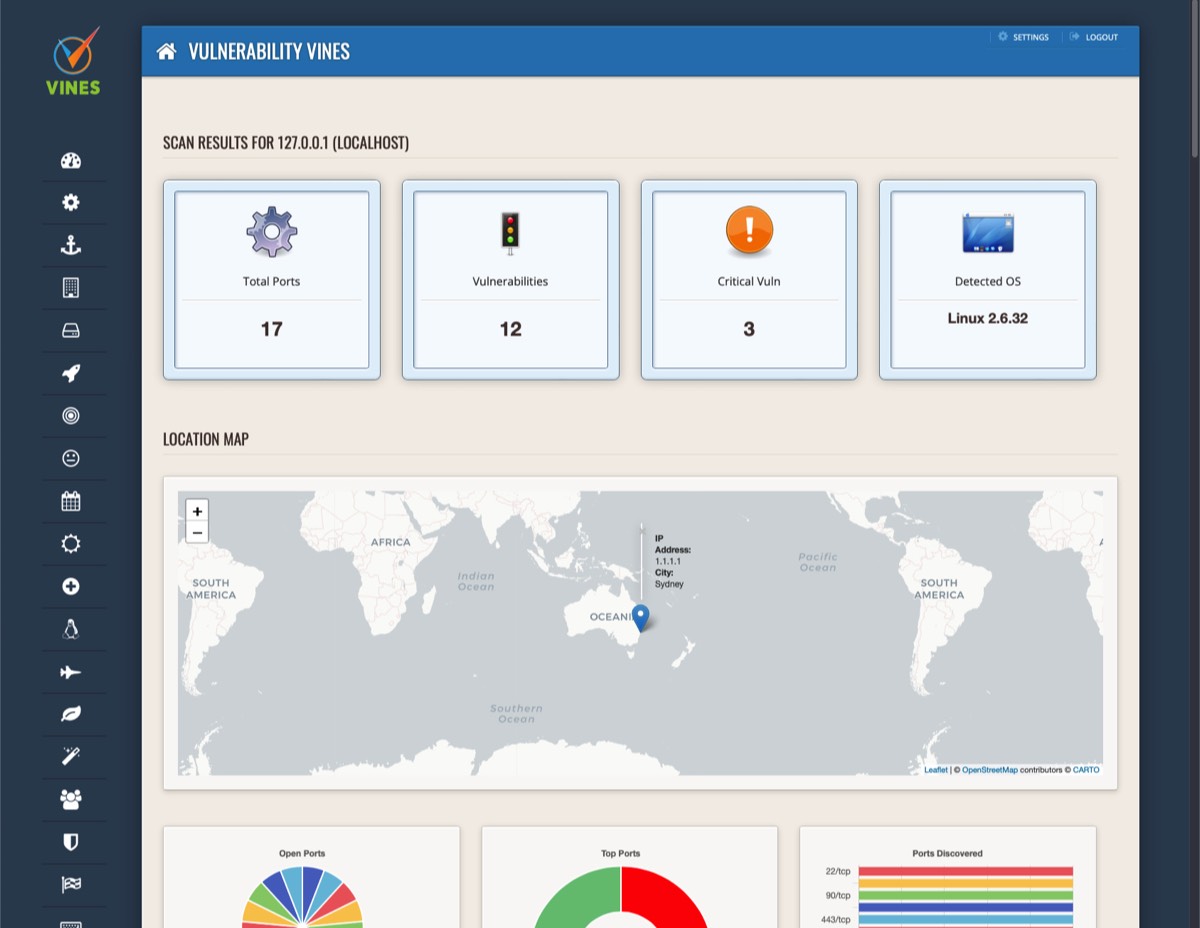Viewport: 1200px width, 928px height.
Task: Click the 'Africa' label on the map
Action: 391,542
